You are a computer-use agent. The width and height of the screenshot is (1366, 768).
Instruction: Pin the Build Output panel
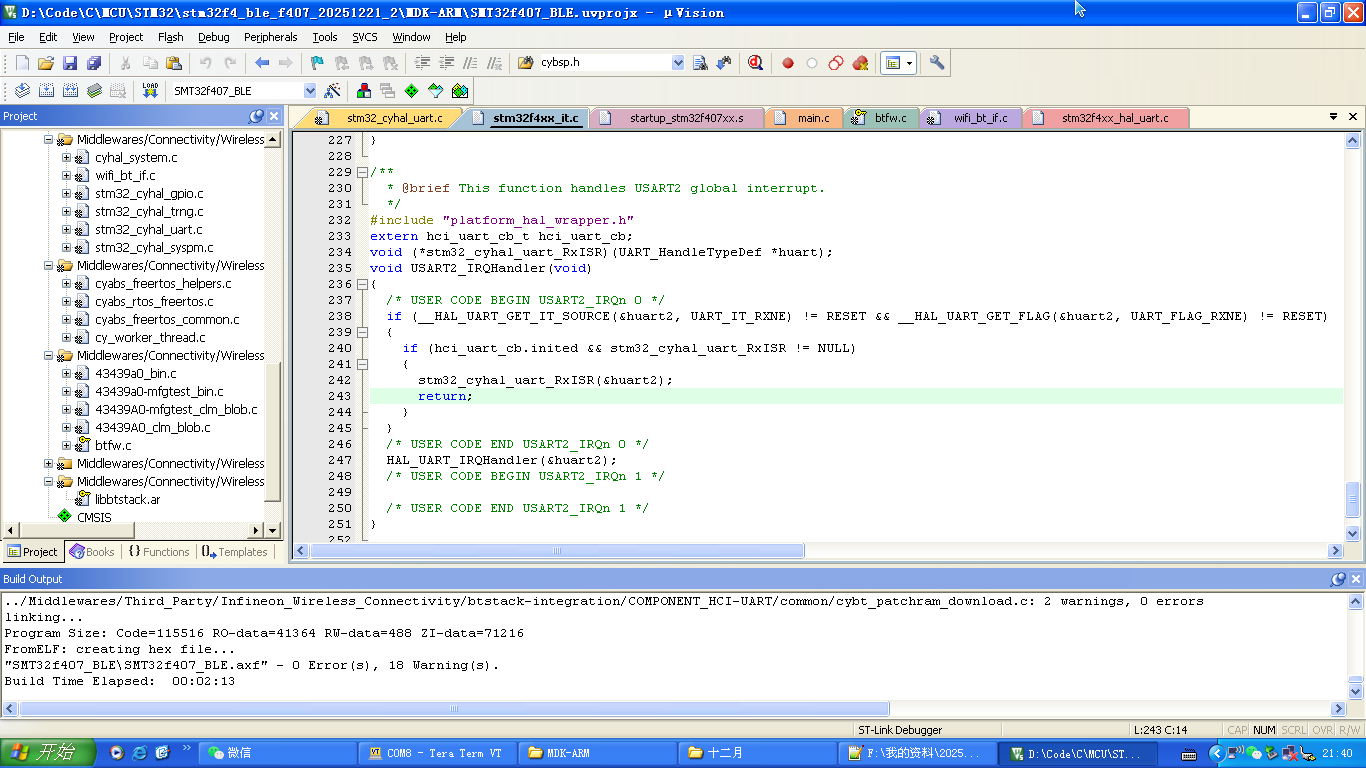[1338, 579]
